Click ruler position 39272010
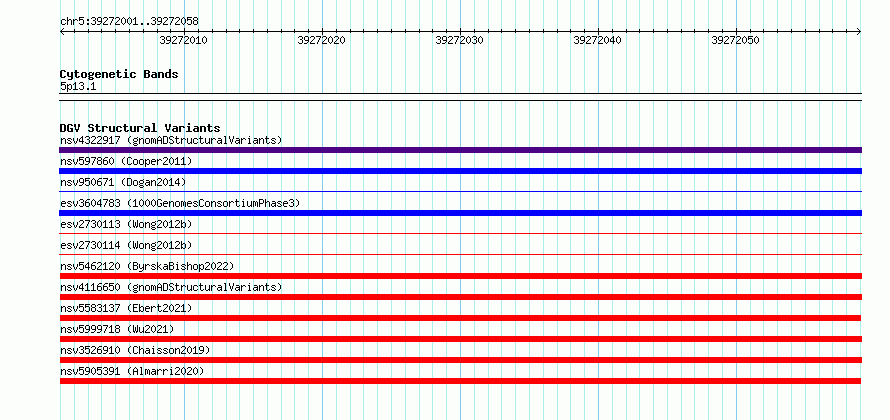The image size is (890, 420). [184, 40]
